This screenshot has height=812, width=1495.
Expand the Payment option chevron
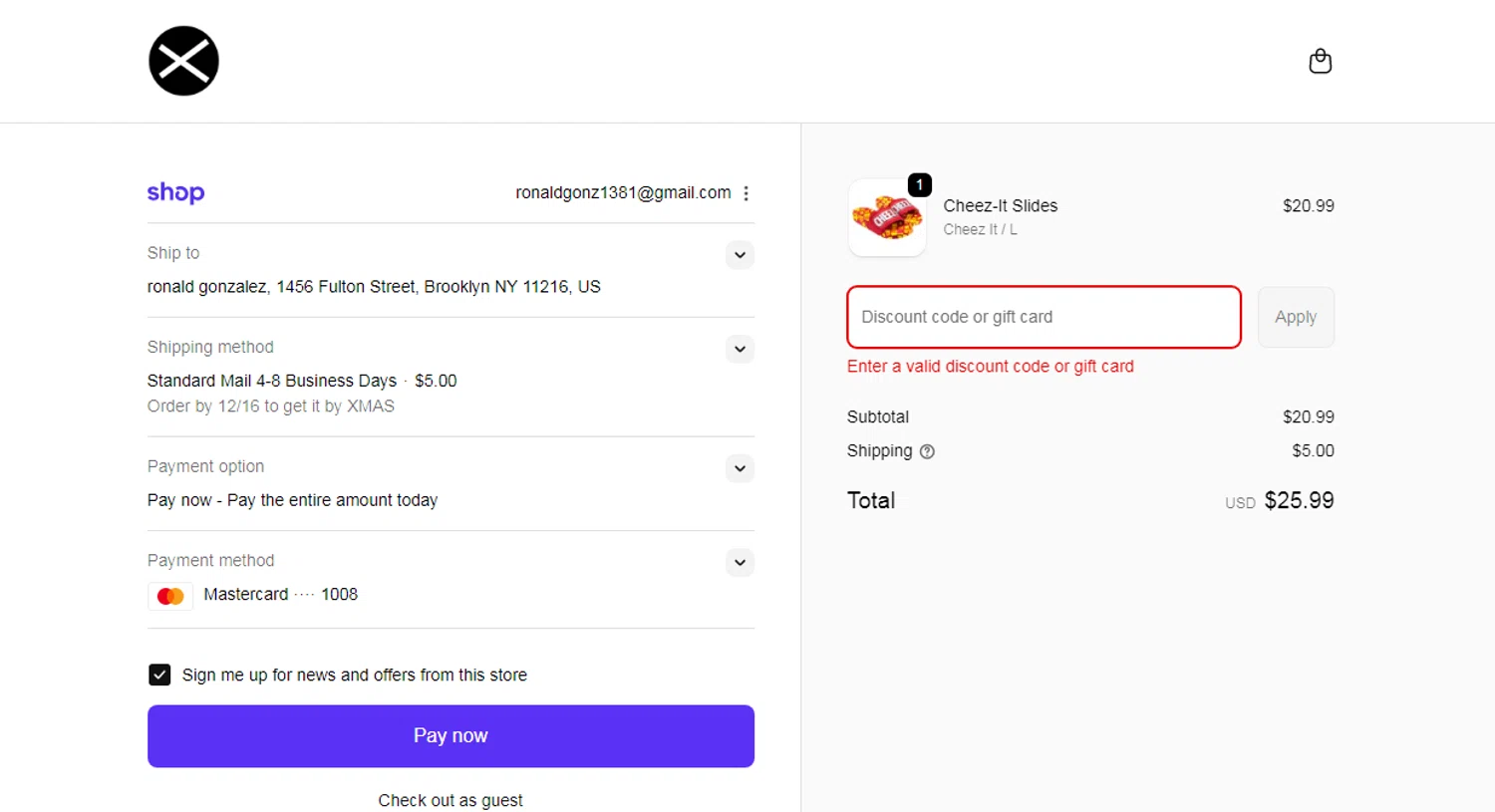tap(740, 468)
